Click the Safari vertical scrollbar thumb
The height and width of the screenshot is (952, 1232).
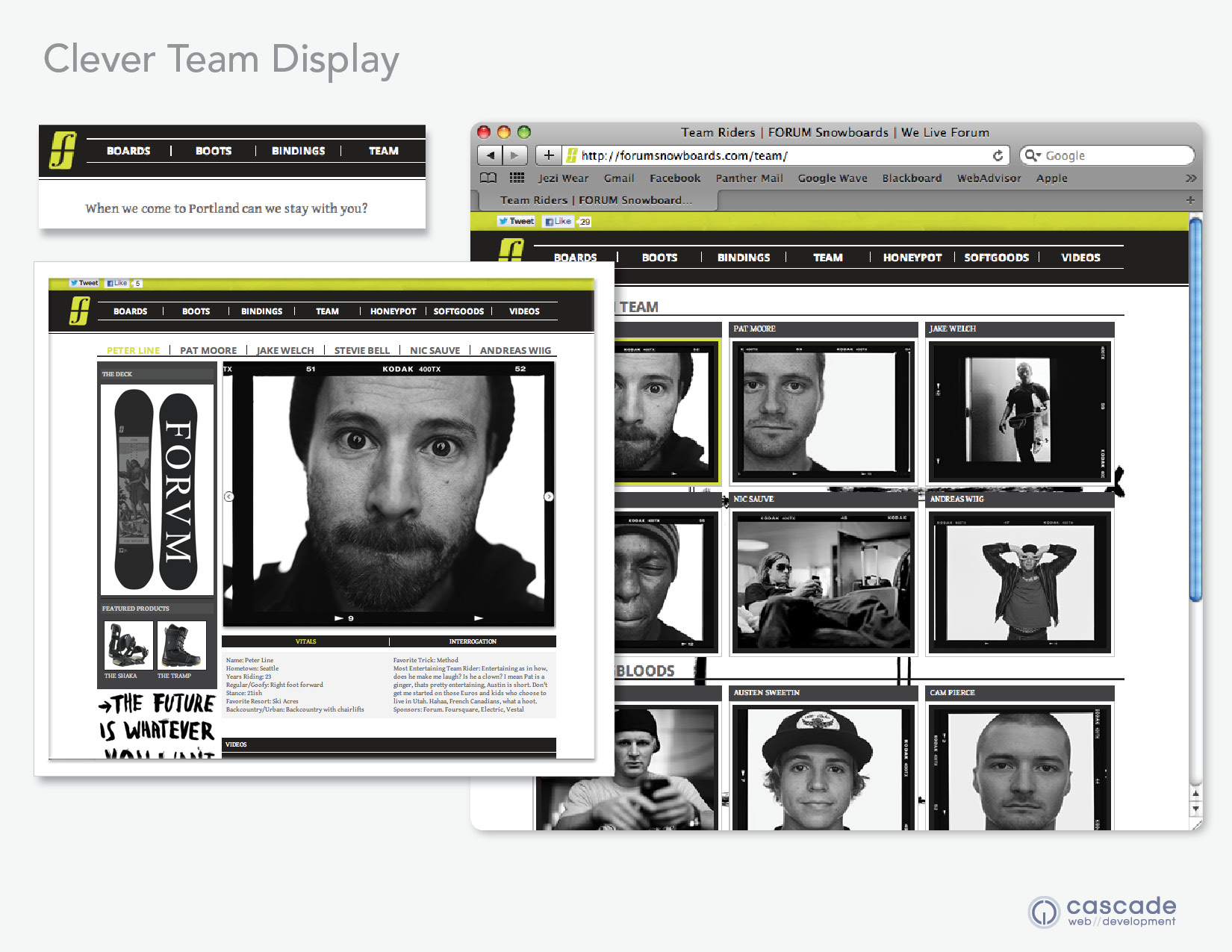pos(1195,408)
